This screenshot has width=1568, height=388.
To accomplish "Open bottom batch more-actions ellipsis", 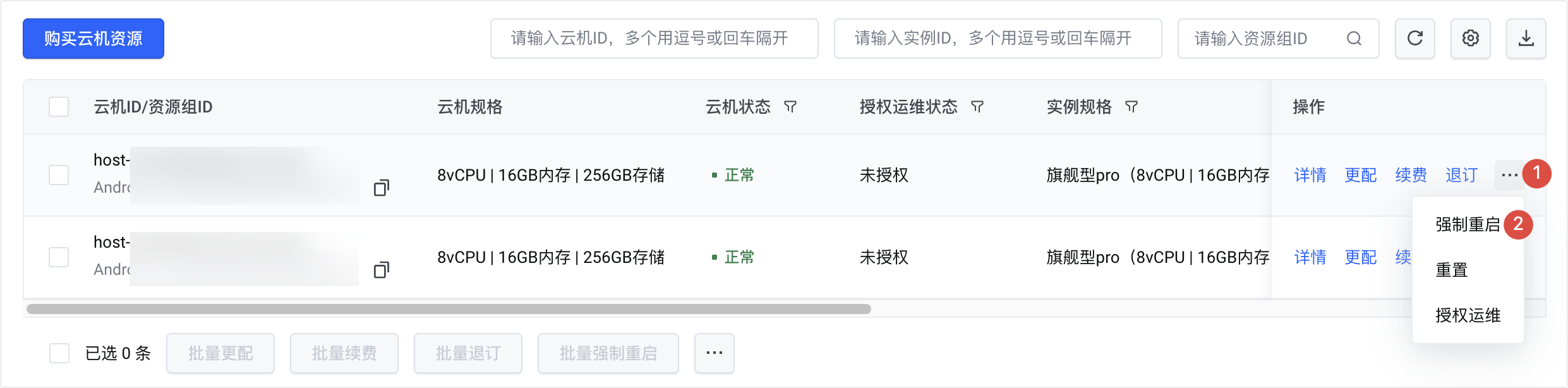I will [714, 353].
